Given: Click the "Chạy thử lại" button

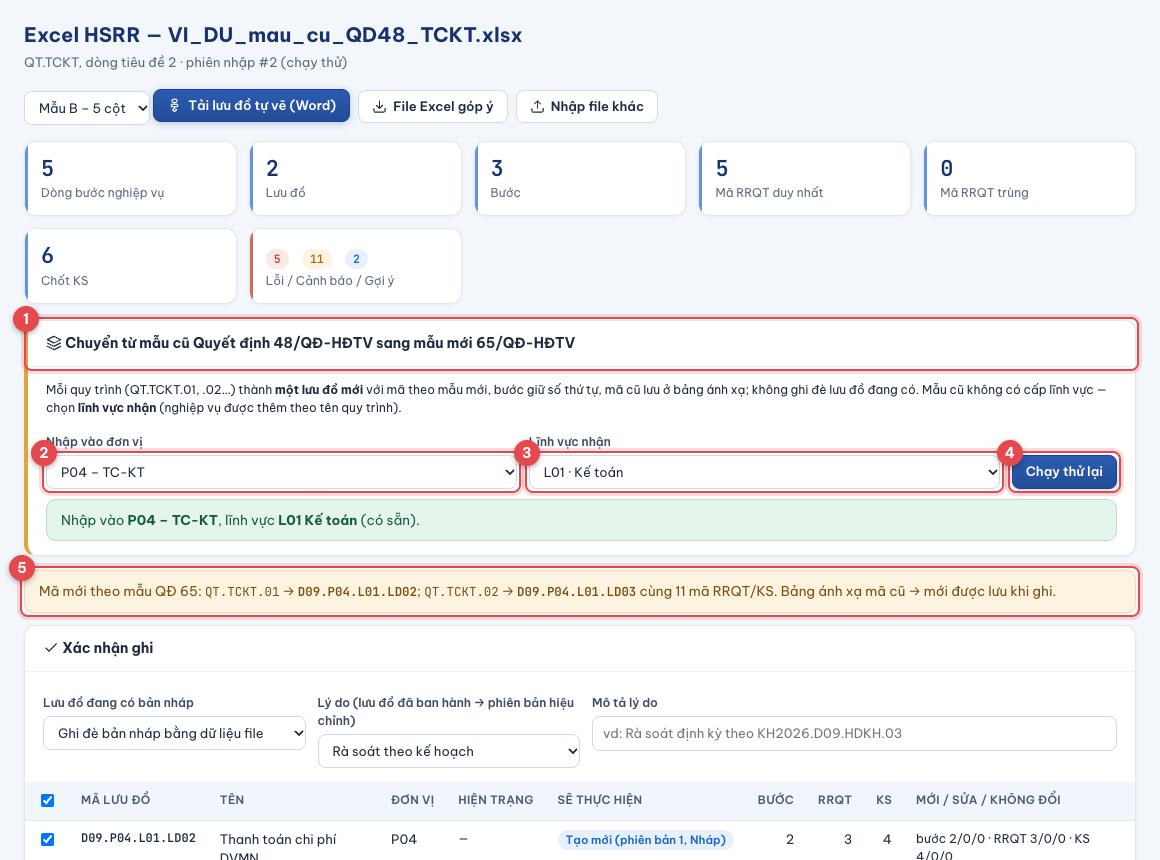Looking at the screenshot, I should (1064, 471).
